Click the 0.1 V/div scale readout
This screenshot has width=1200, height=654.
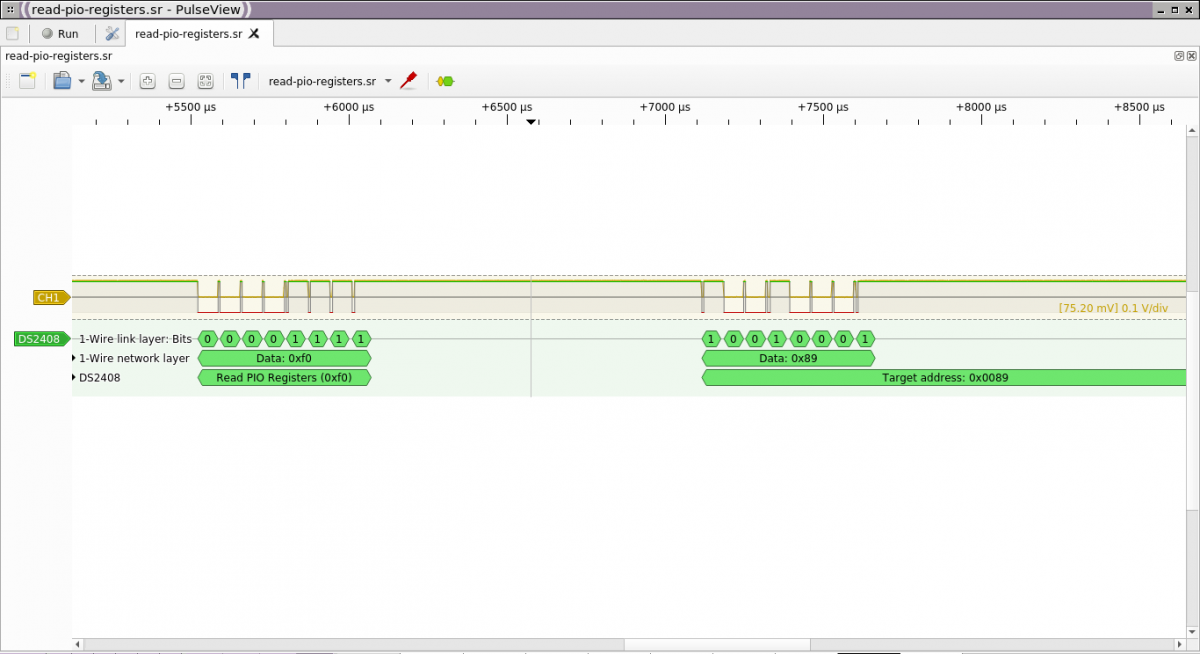[1145, 308]
